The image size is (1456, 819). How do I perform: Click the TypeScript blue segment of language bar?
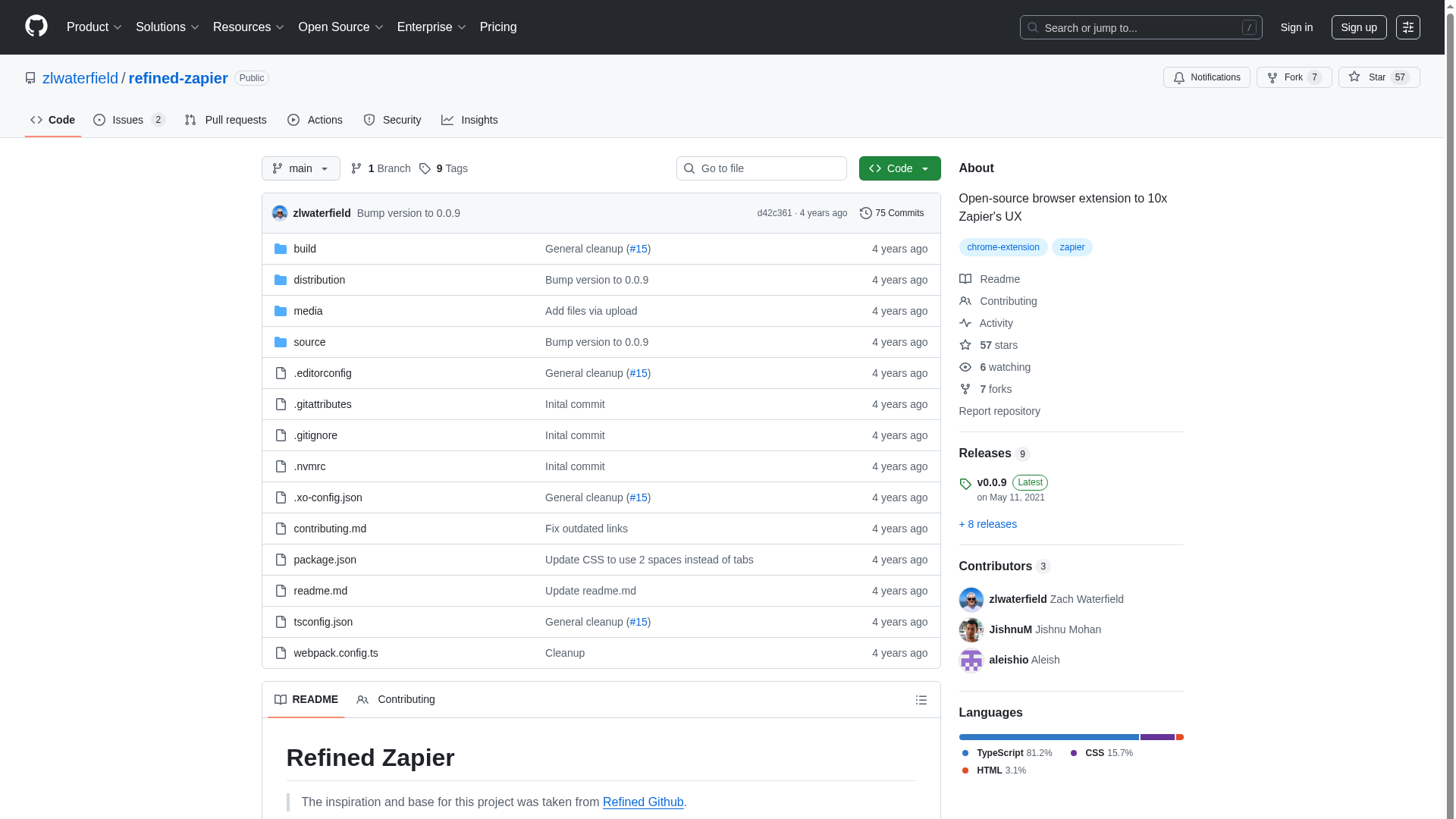click(x=1049, y=737)
